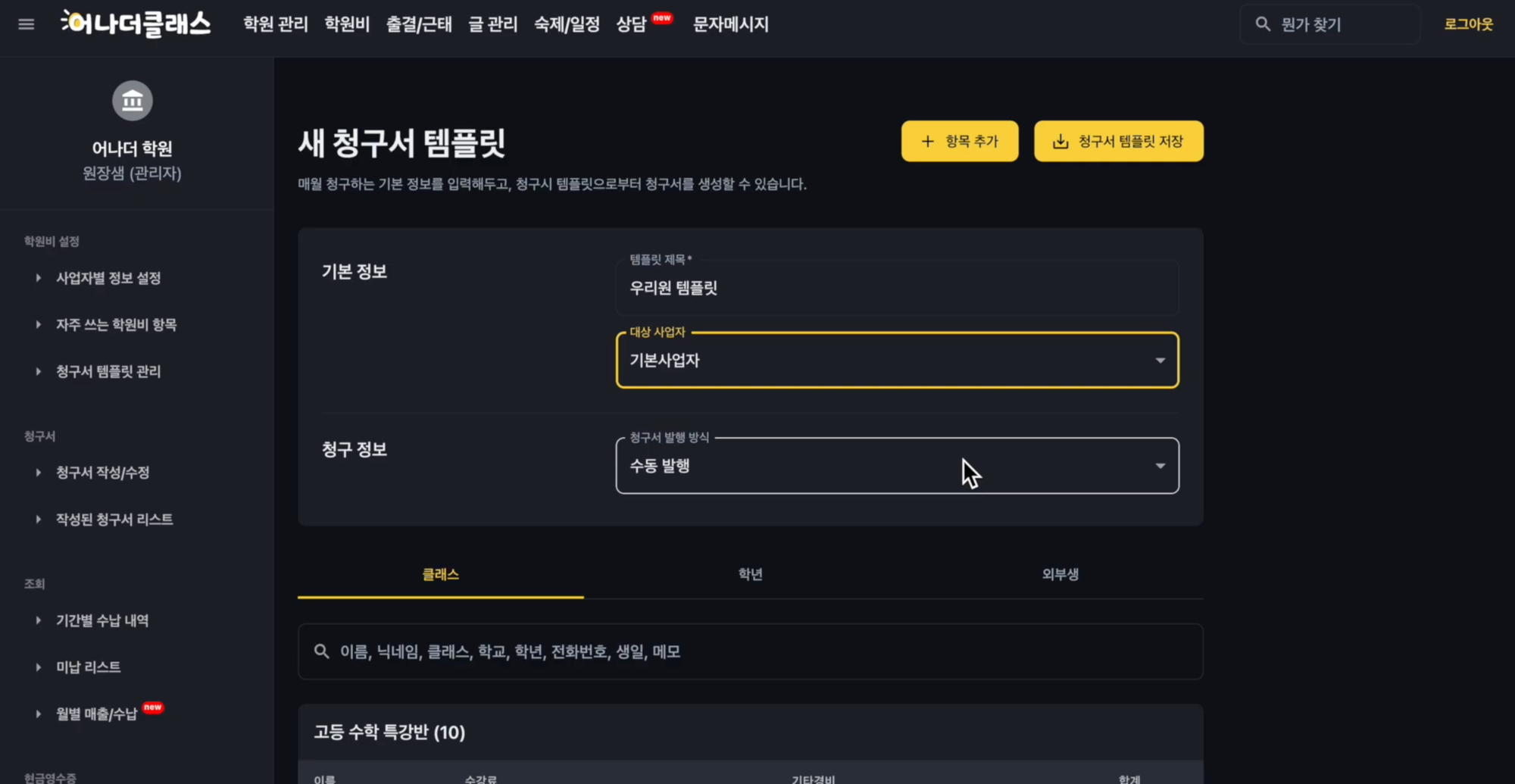Open the 출결/근태 menu
1515x784 pixels.
point(419,24)
